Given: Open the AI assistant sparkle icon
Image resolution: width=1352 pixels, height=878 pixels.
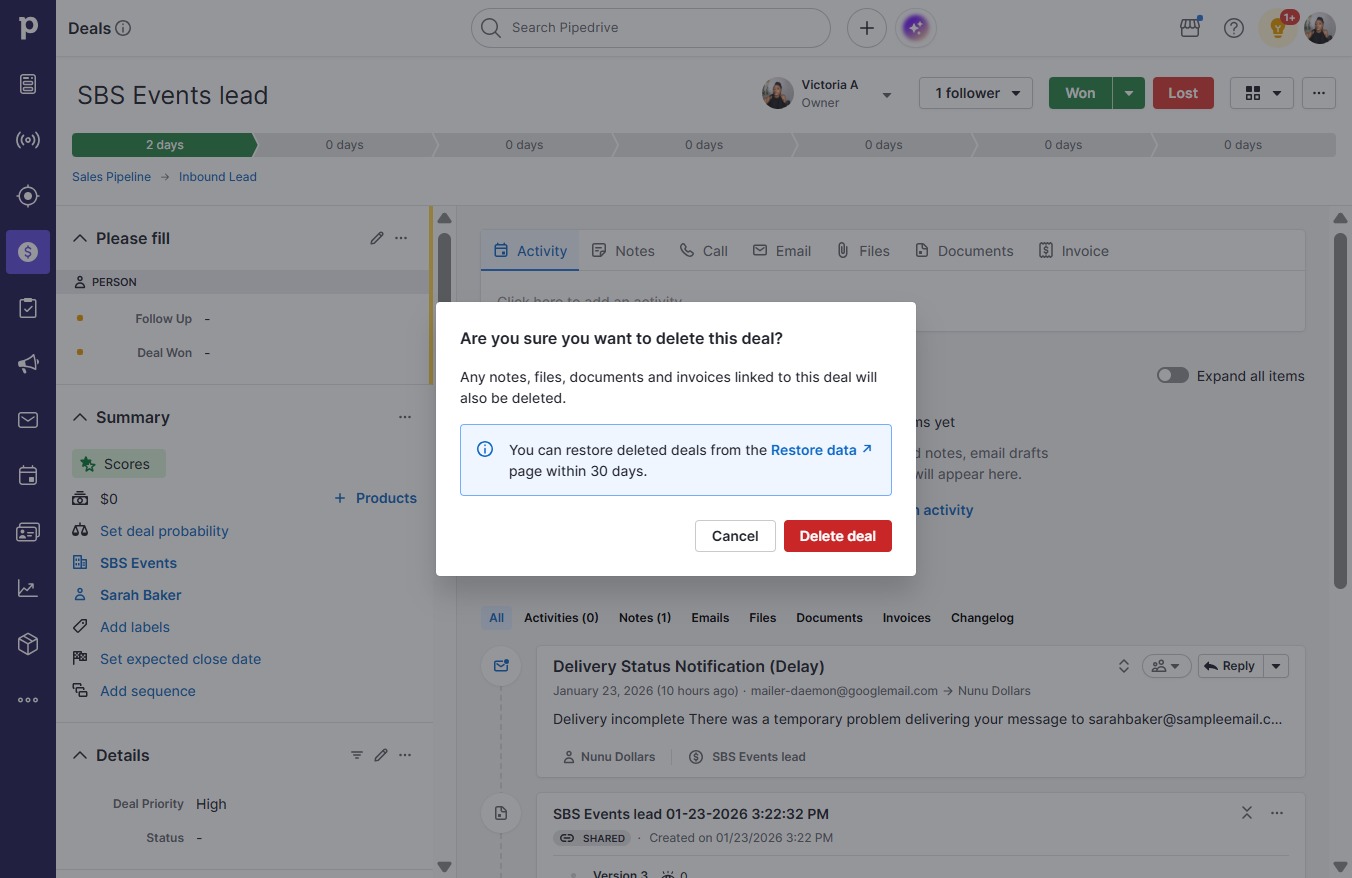Looking at the screenshot, I should (915, 28).
